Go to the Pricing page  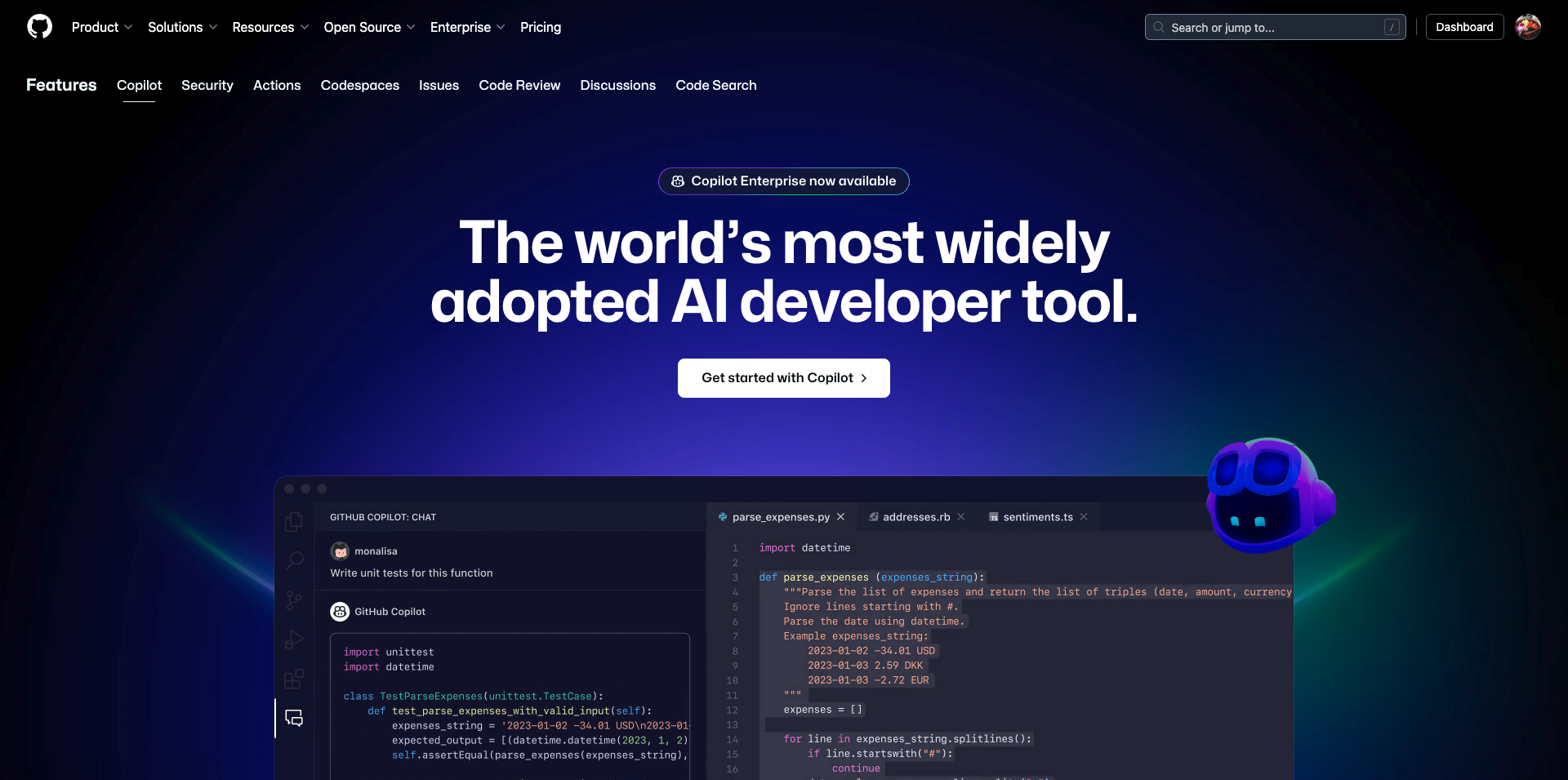click(541, 27)
